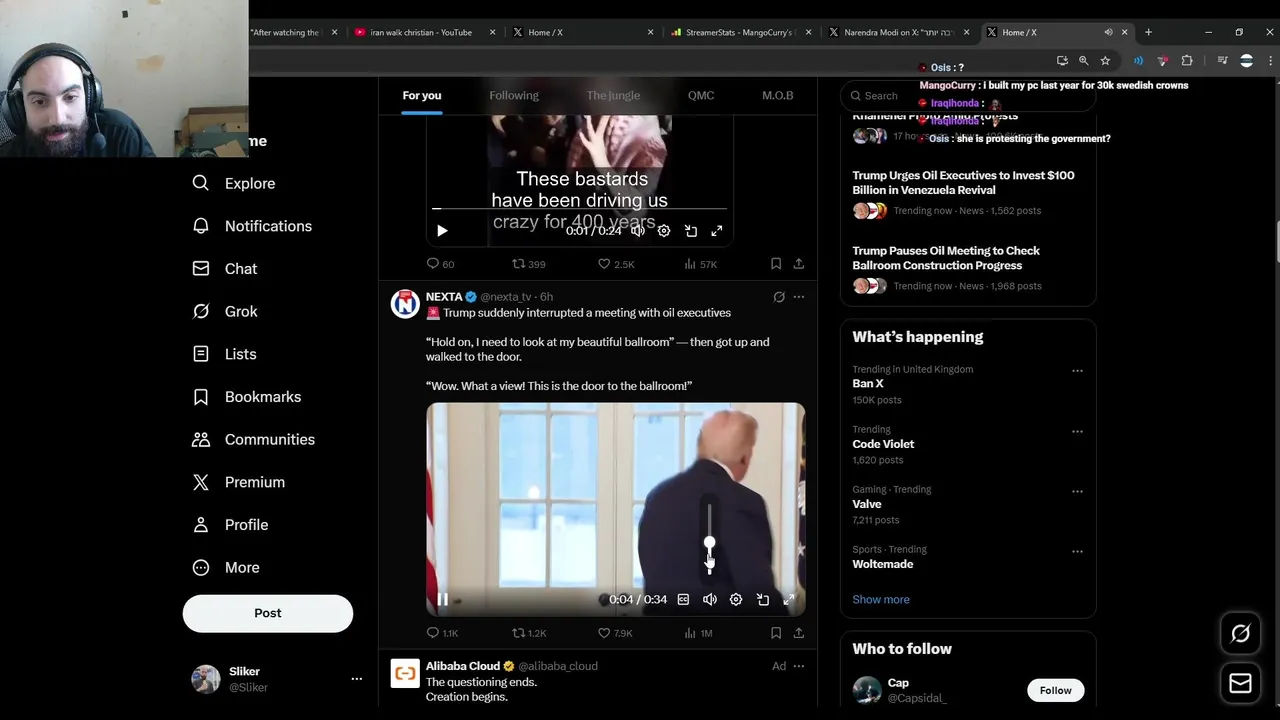Focus the X Search field
1280x720 pixels.
pos(968,96)
